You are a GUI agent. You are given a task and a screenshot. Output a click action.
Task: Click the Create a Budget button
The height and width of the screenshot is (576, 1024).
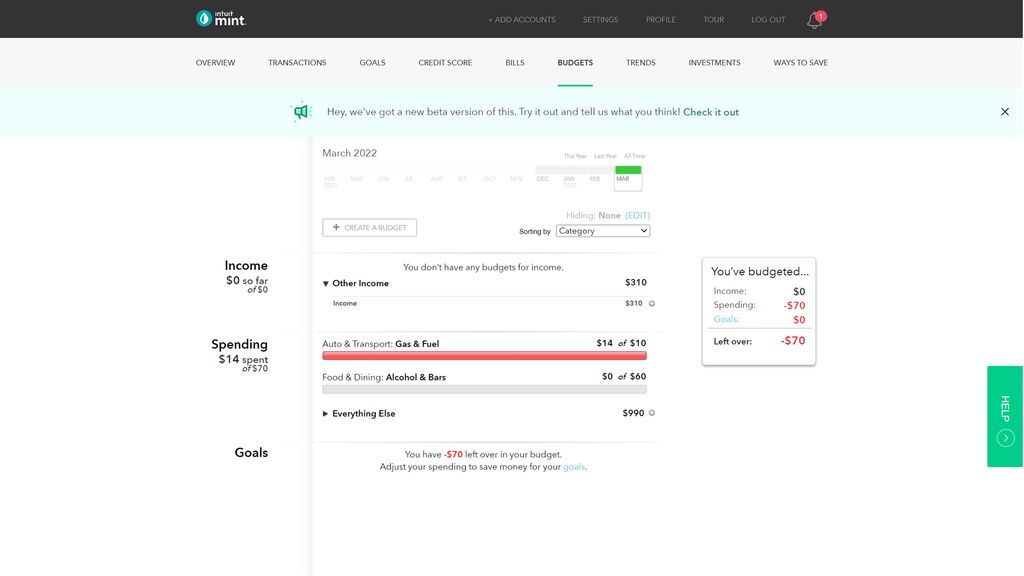click(x=370, y=227)
